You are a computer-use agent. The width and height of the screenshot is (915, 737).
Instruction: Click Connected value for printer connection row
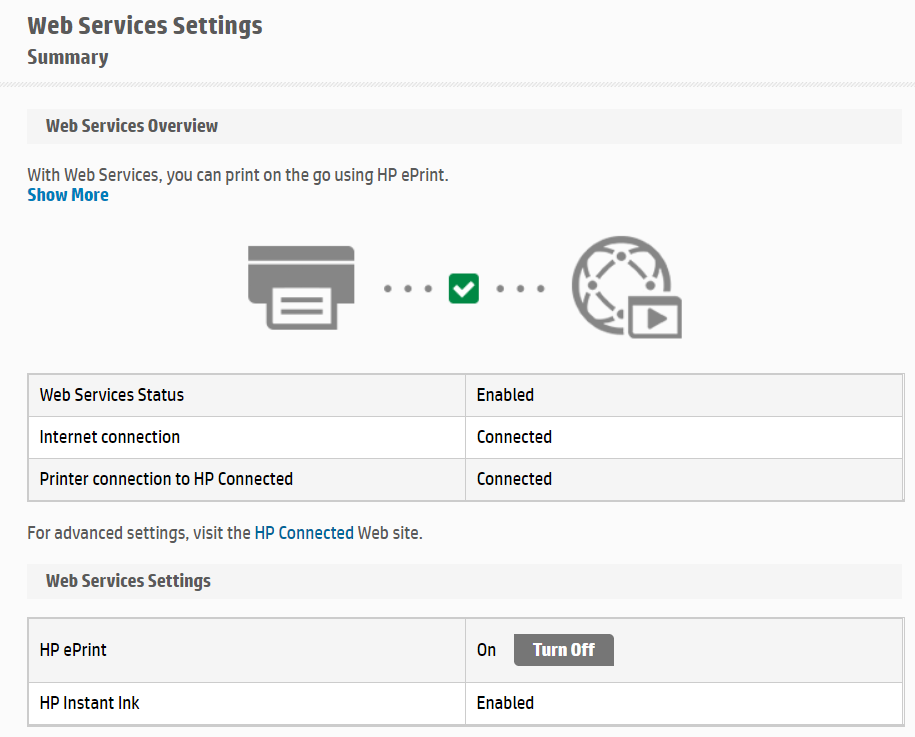point(514,479)
